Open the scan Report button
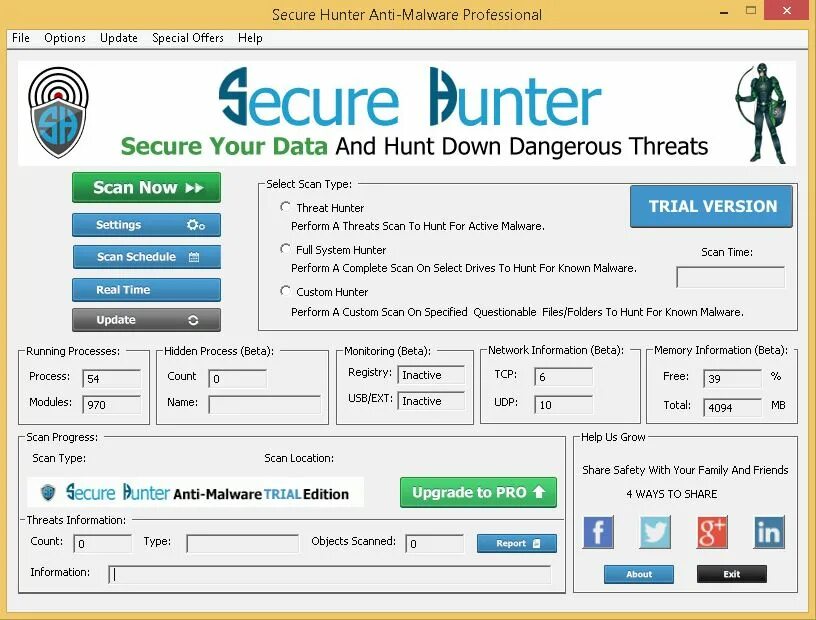Screen dimensions: 816x620 pyautogui.click(x=517, y=543)
